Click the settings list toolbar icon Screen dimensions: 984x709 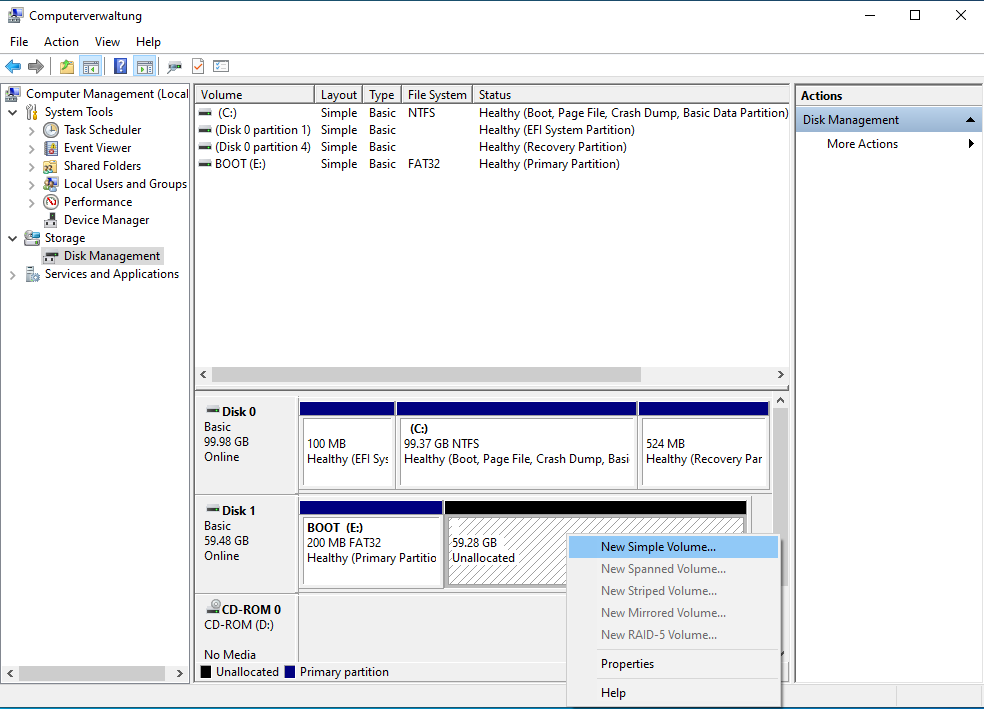click(221, 67)
